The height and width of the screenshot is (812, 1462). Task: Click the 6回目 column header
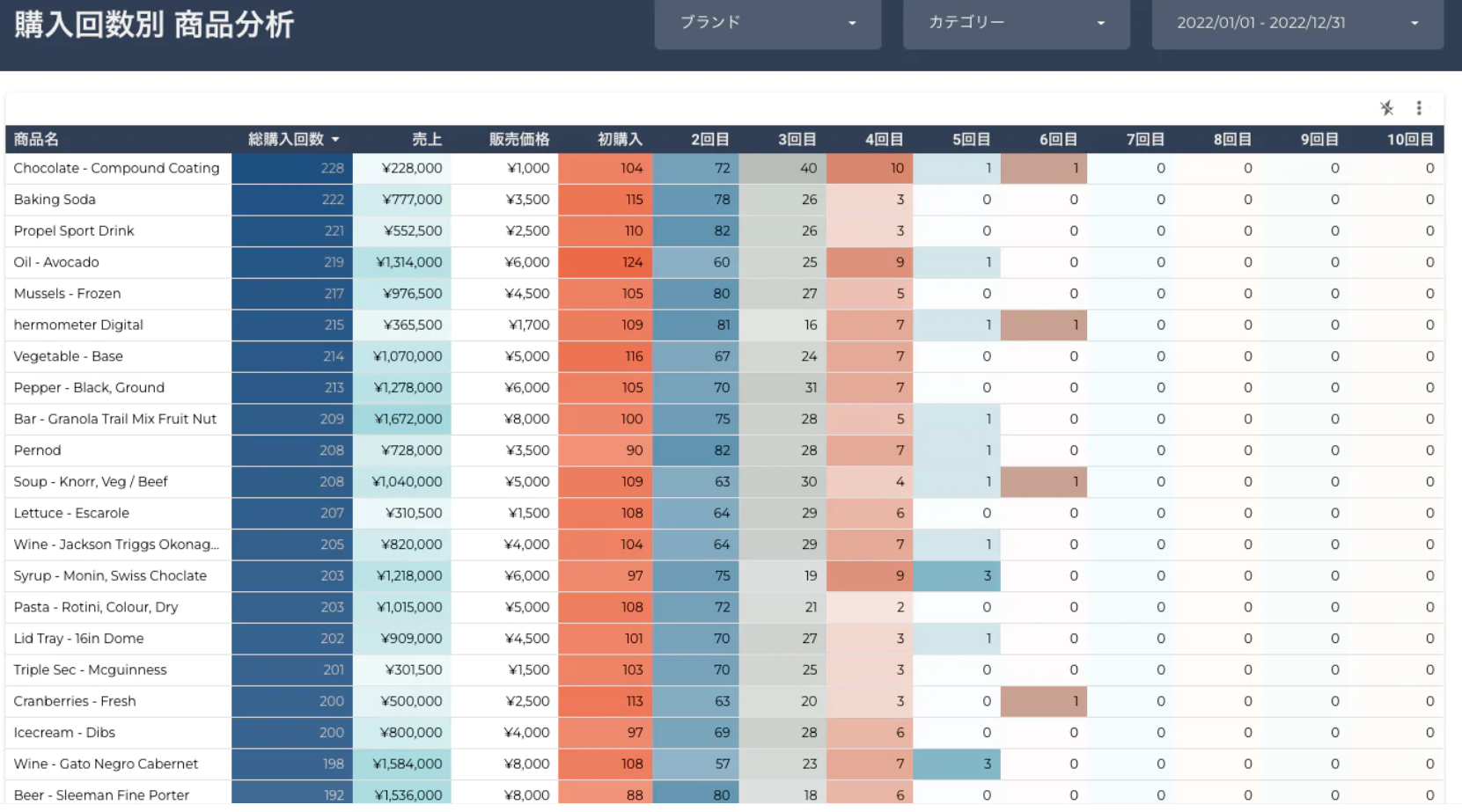pos(1059,140)
